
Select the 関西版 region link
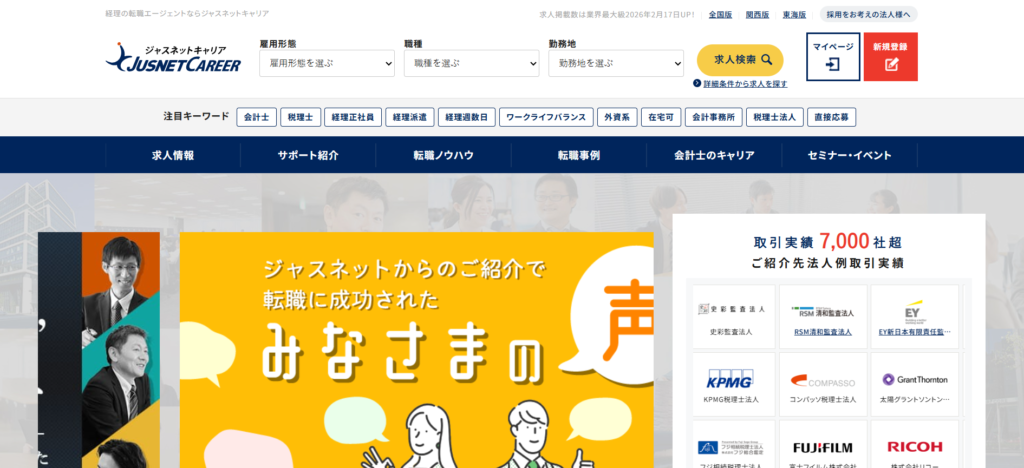[x=757, y=15]
